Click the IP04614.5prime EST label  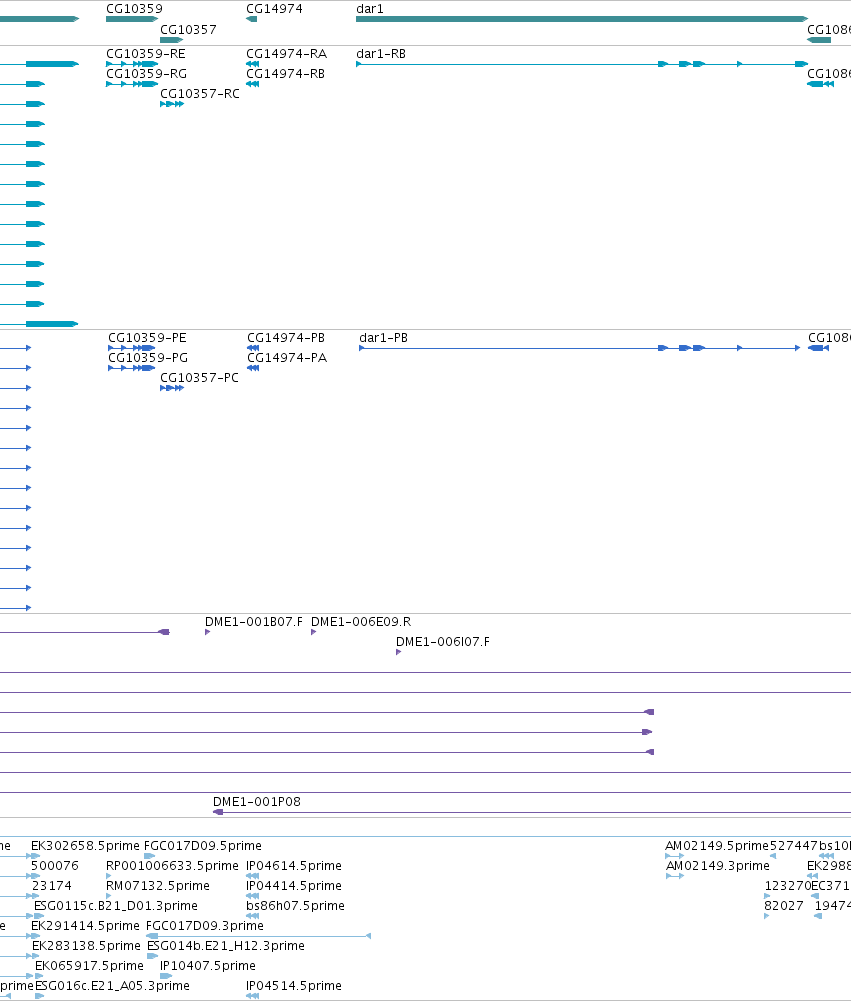pyautogui.click(x=294, y=866)
